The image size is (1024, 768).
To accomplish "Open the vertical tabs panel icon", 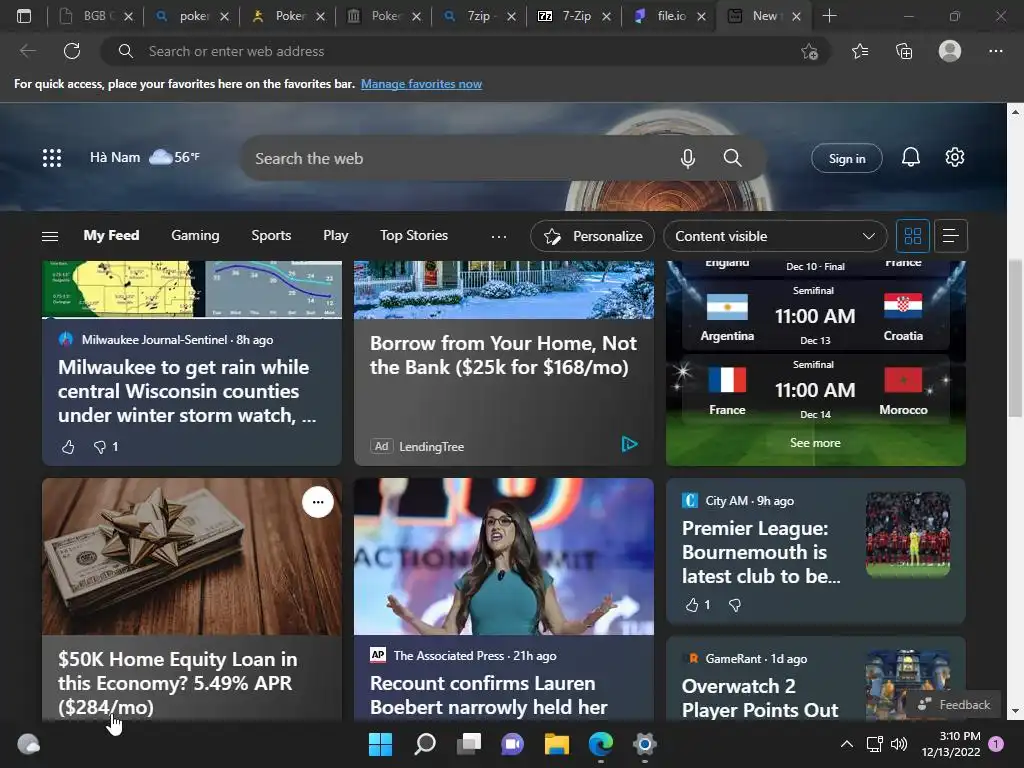I will coord(24,16).
